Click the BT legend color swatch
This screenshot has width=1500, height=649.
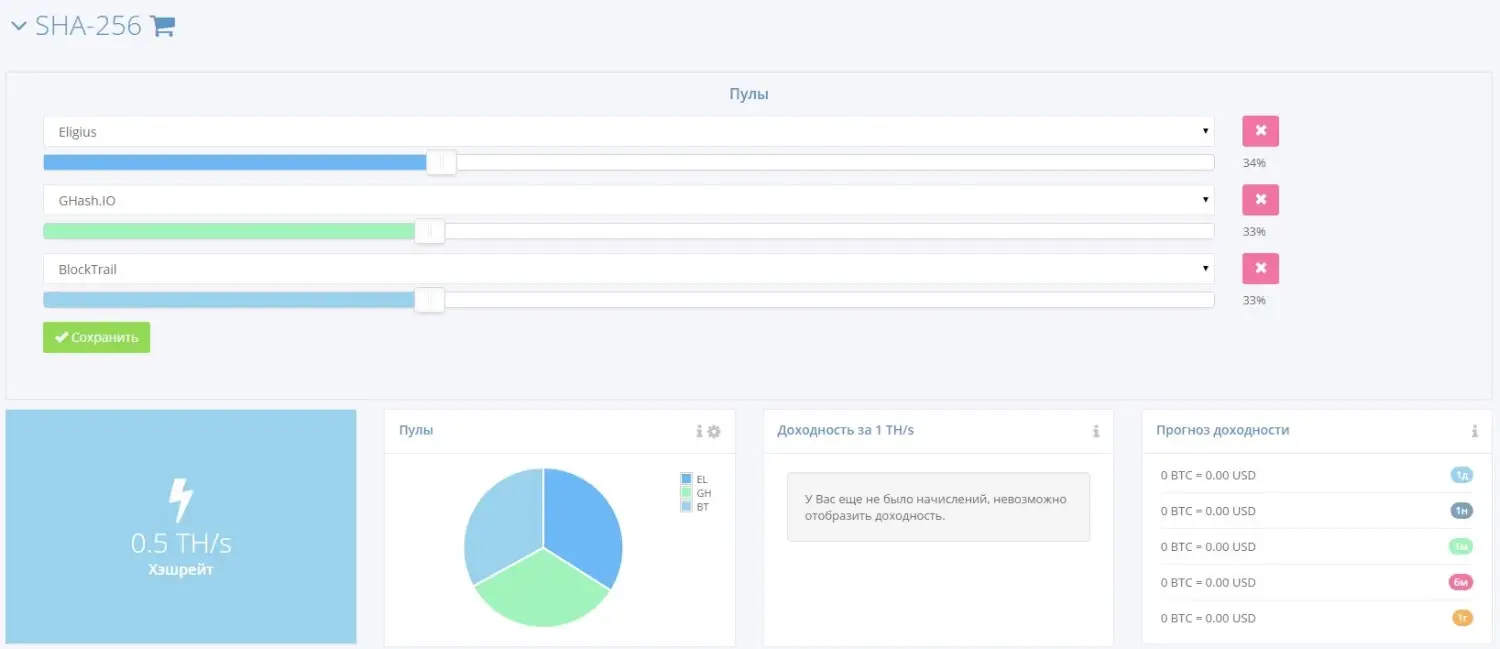686,507
